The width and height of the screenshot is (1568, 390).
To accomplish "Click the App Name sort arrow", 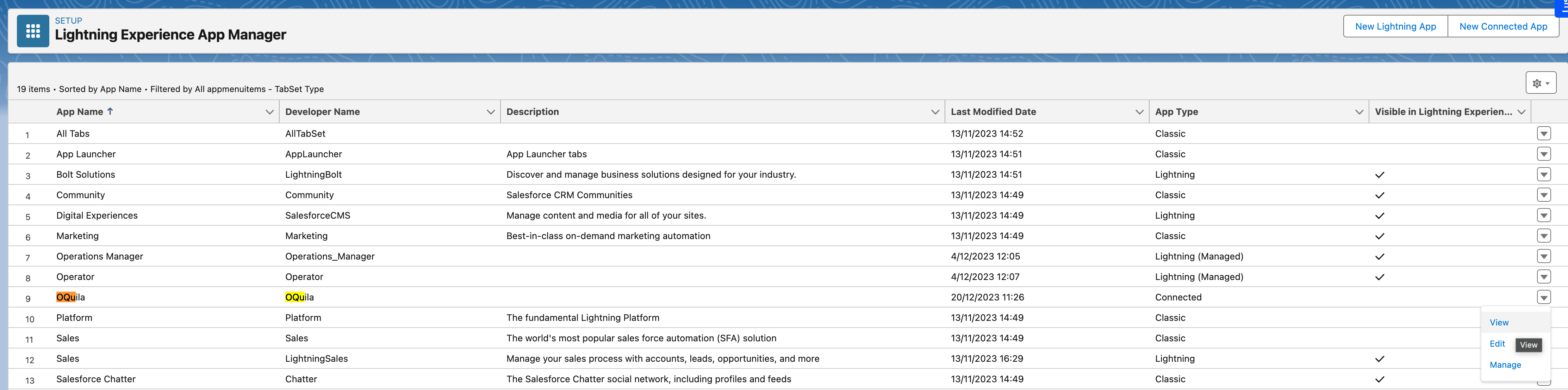I will 110,111.
